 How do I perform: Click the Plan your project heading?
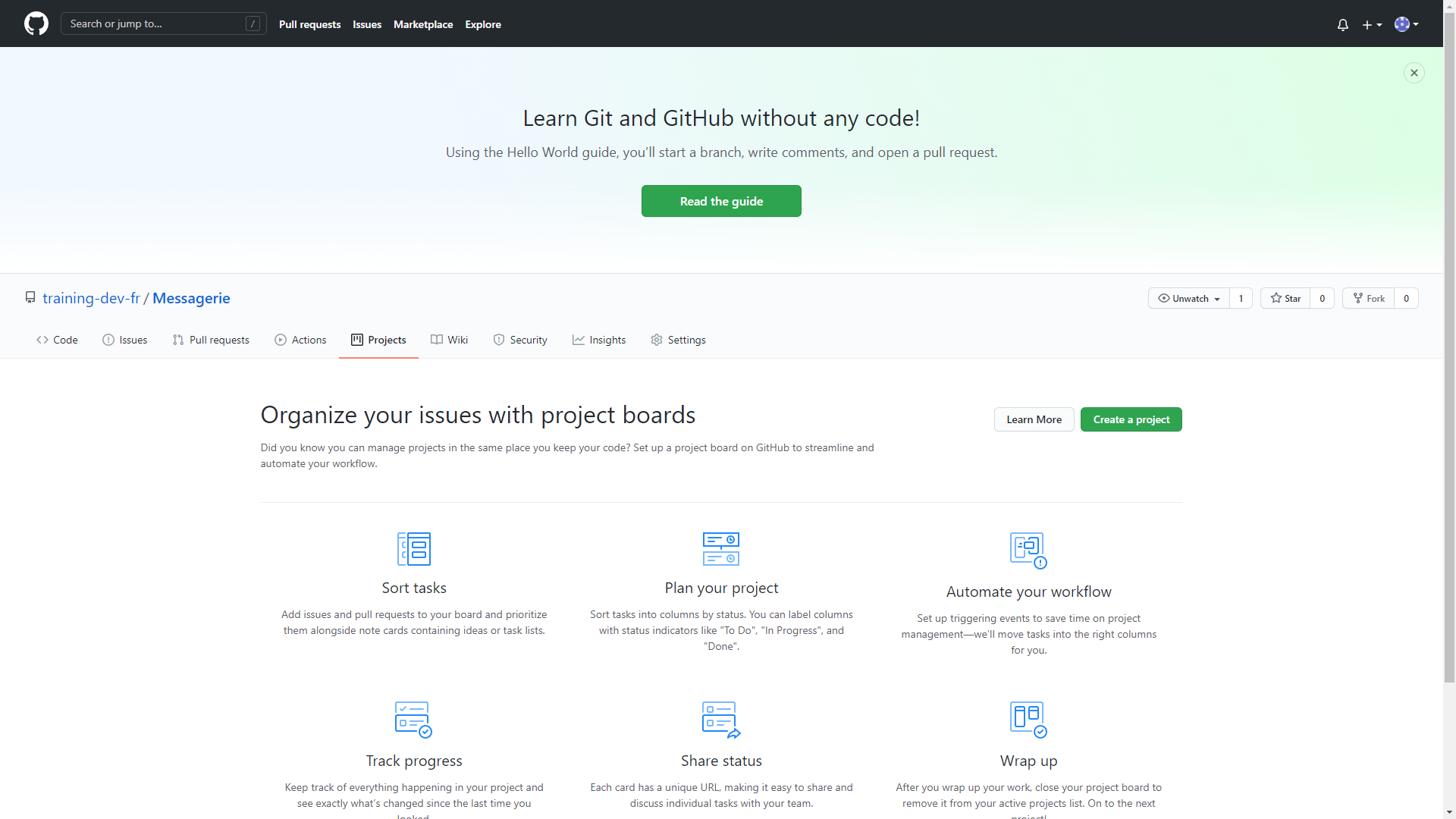click(x=721, y=588)
